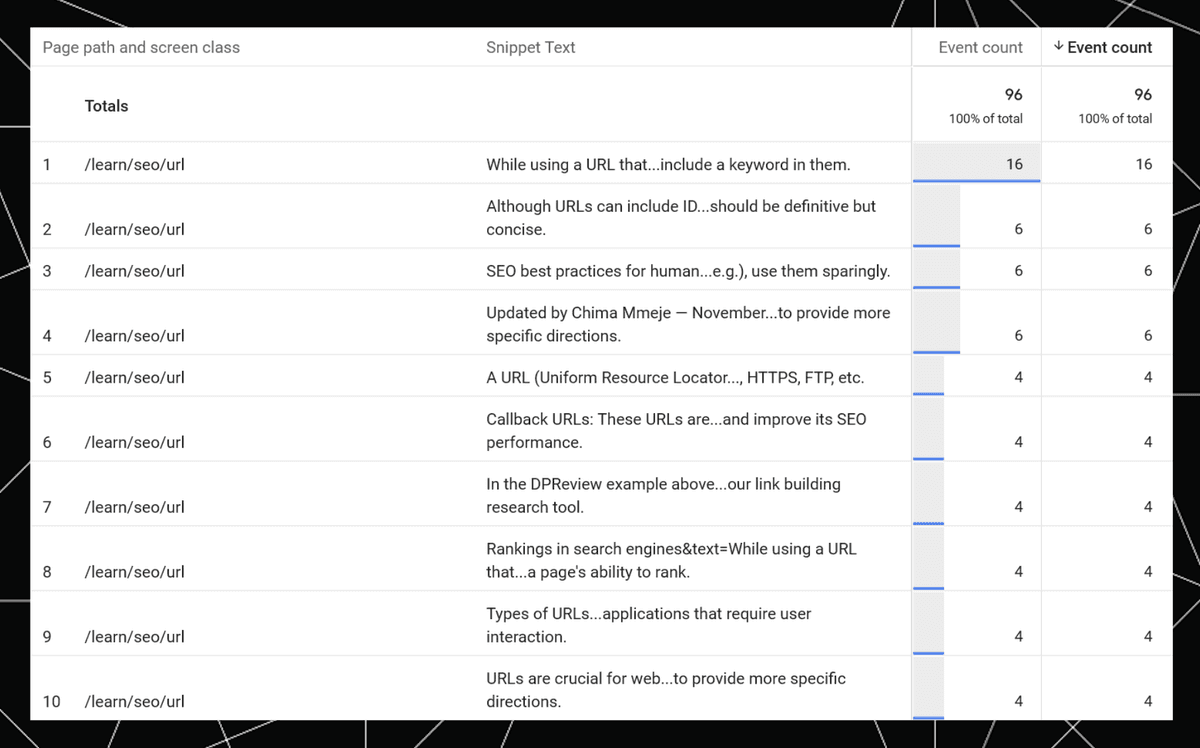Screen dimensions: 1200x748
Task: Select 'Rankings in search engines&text' snippet
Action: click(671, 560)
